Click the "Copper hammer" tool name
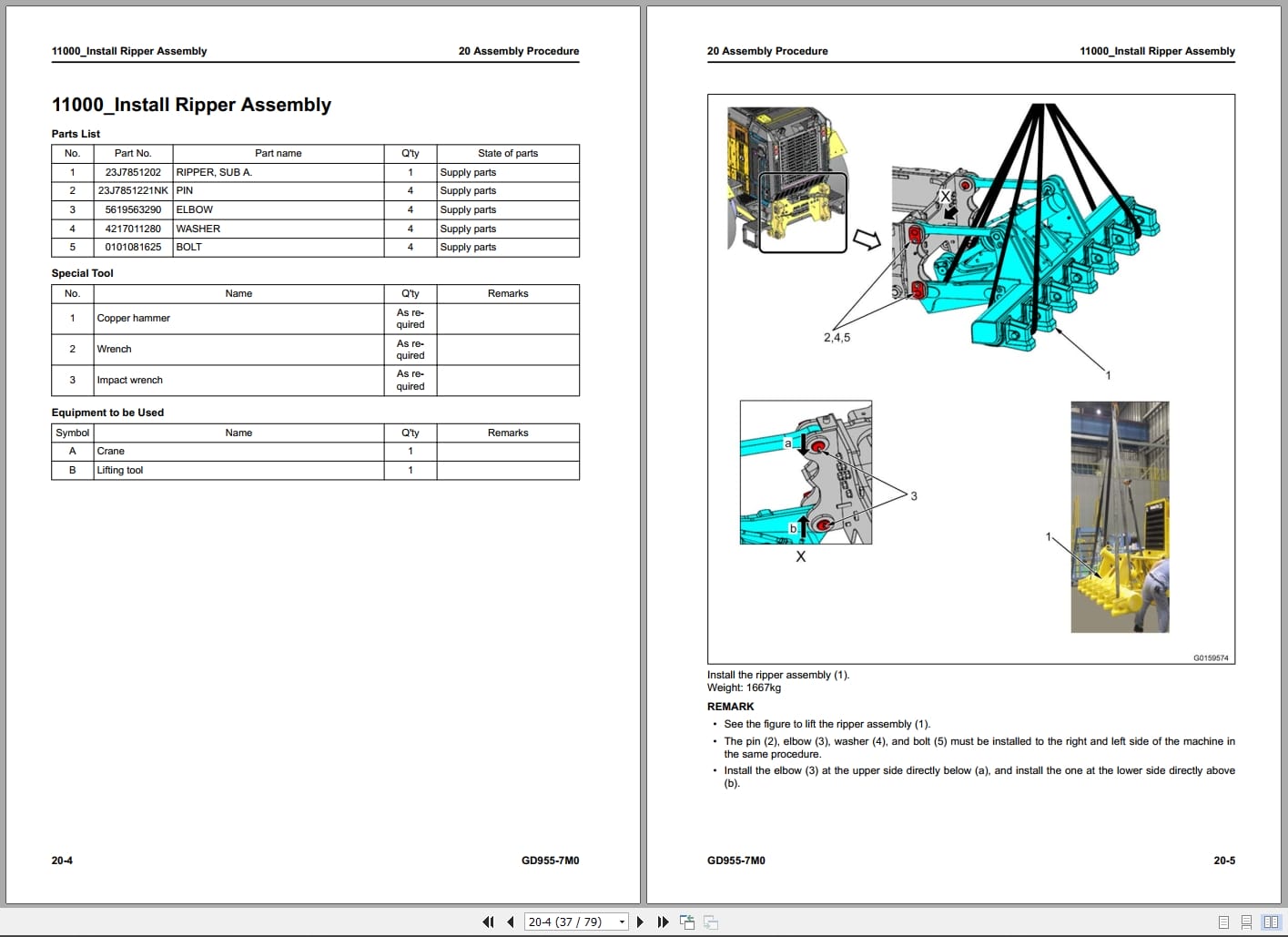The height and width of the screenshot is (937, 1288). pyautogui.click(x=134, y=318)
